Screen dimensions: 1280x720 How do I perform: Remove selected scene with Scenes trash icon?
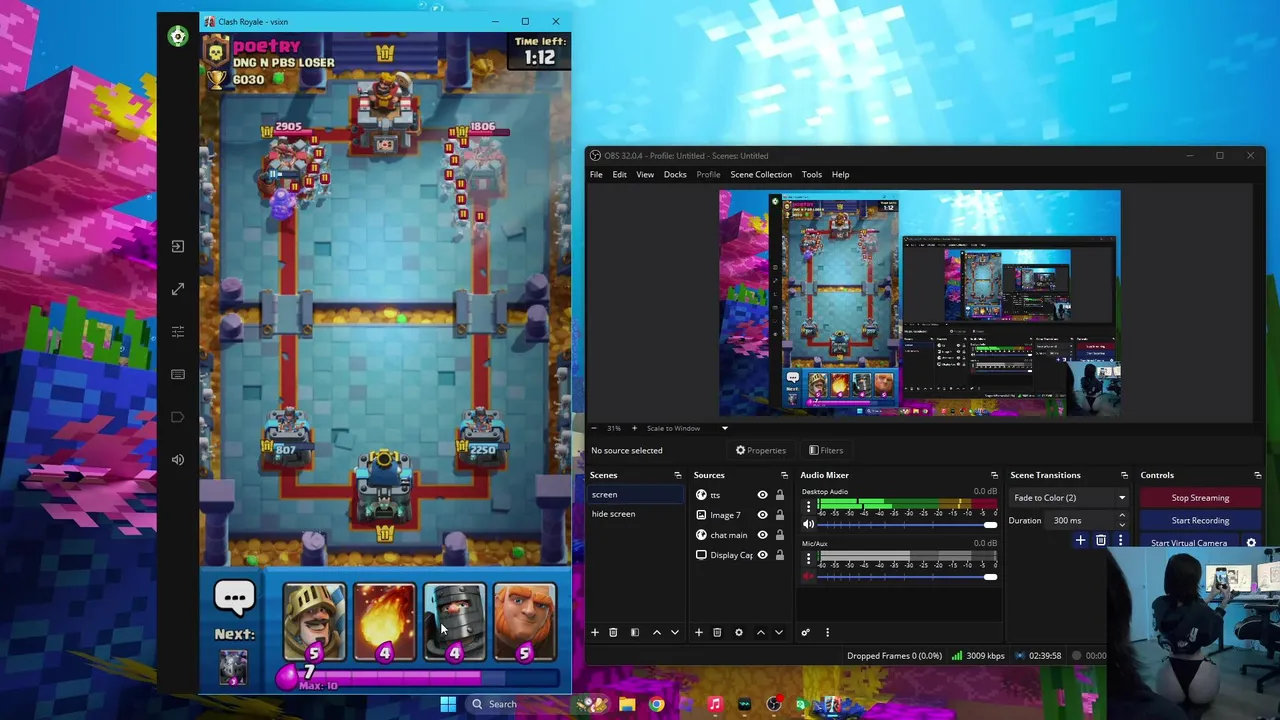[x=613, y=632]
